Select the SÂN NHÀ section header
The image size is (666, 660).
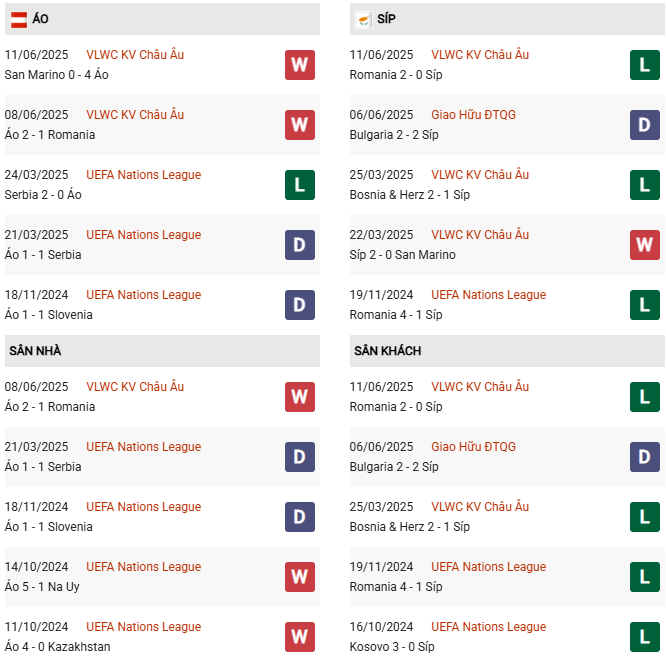[x=35, y=351]
